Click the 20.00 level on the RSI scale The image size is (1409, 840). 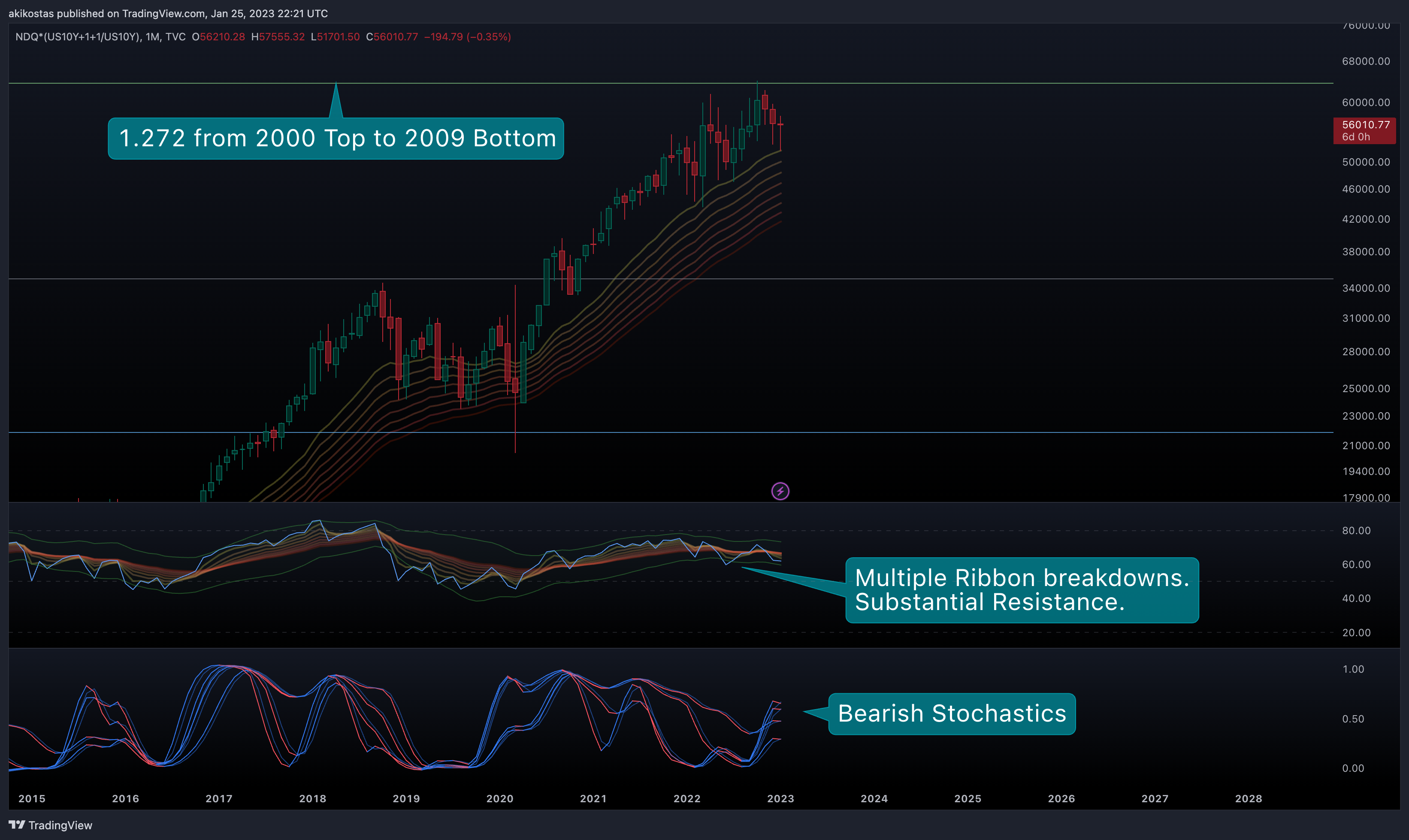click(1356, 633)
